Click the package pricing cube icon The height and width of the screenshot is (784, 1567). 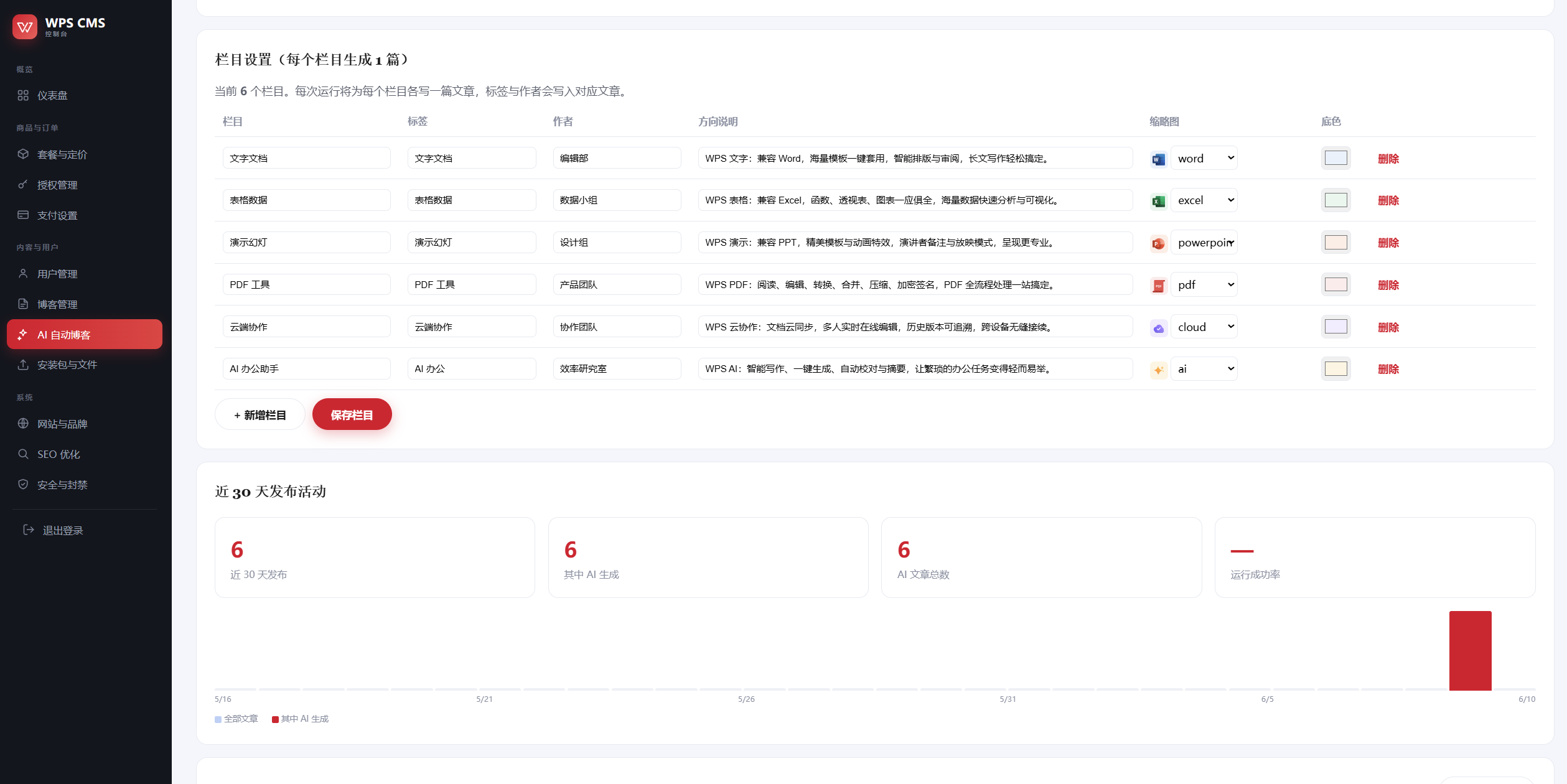point(23,154)
